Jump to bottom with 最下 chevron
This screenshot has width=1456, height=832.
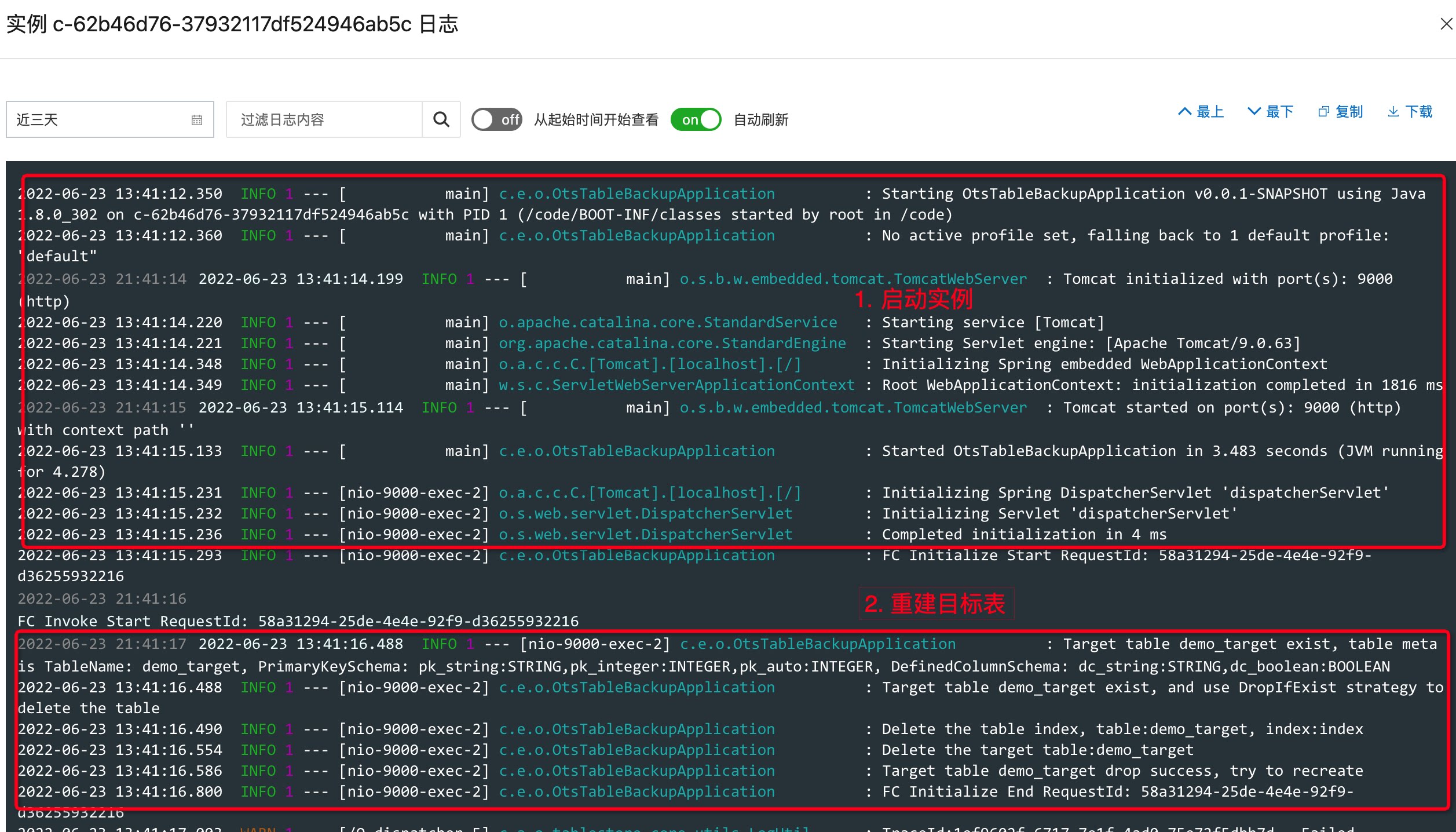pyautogui.click(x=1254, y=112)
